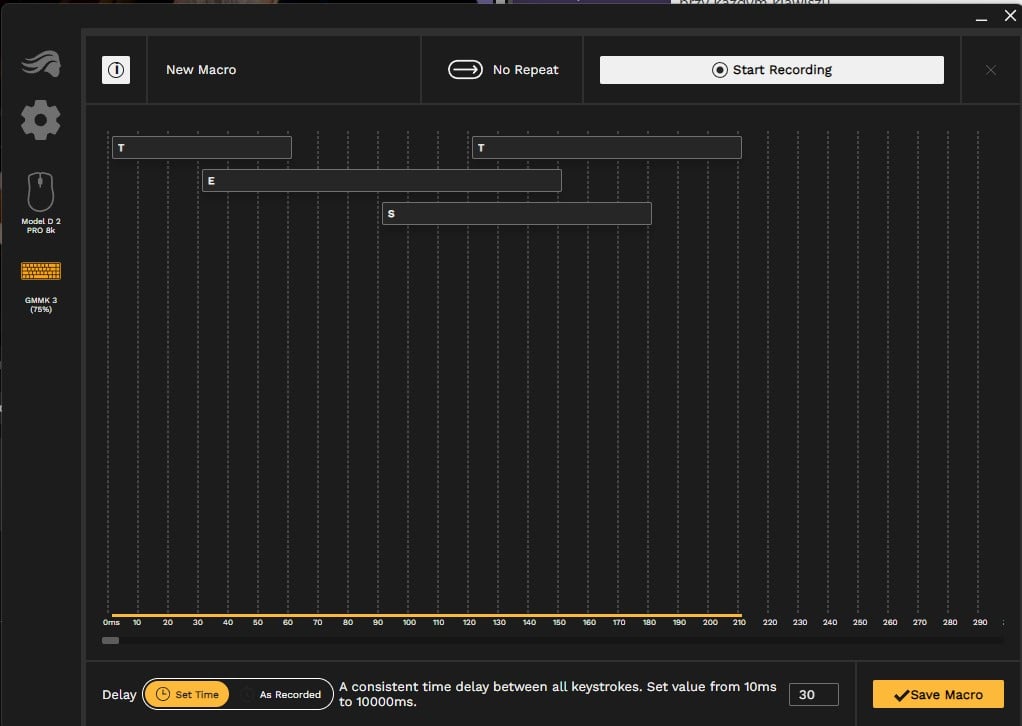The width and height of the screenshot is (1022, 726).
Task: Select the second T keystroke block
Action: click(606, 148)
